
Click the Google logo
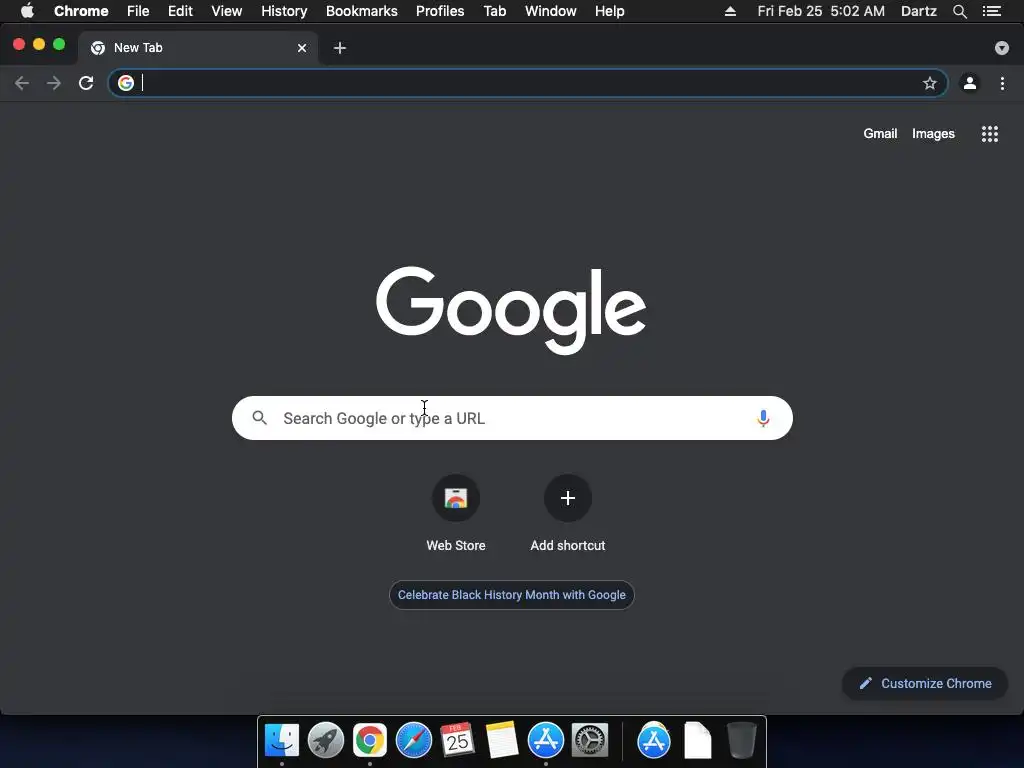click(x=511, y=310)
